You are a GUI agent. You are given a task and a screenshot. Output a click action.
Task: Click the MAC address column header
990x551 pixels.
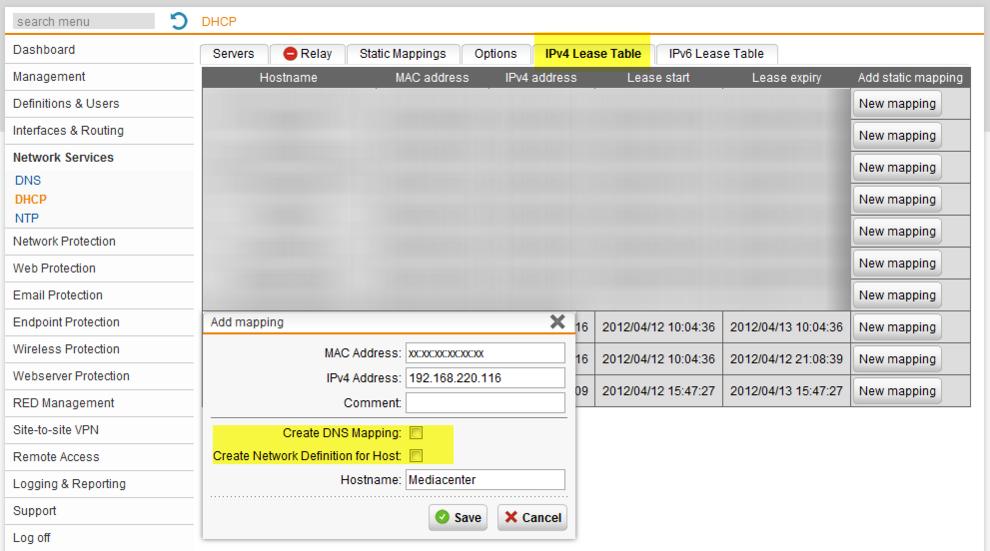click(x=432, y=78)
